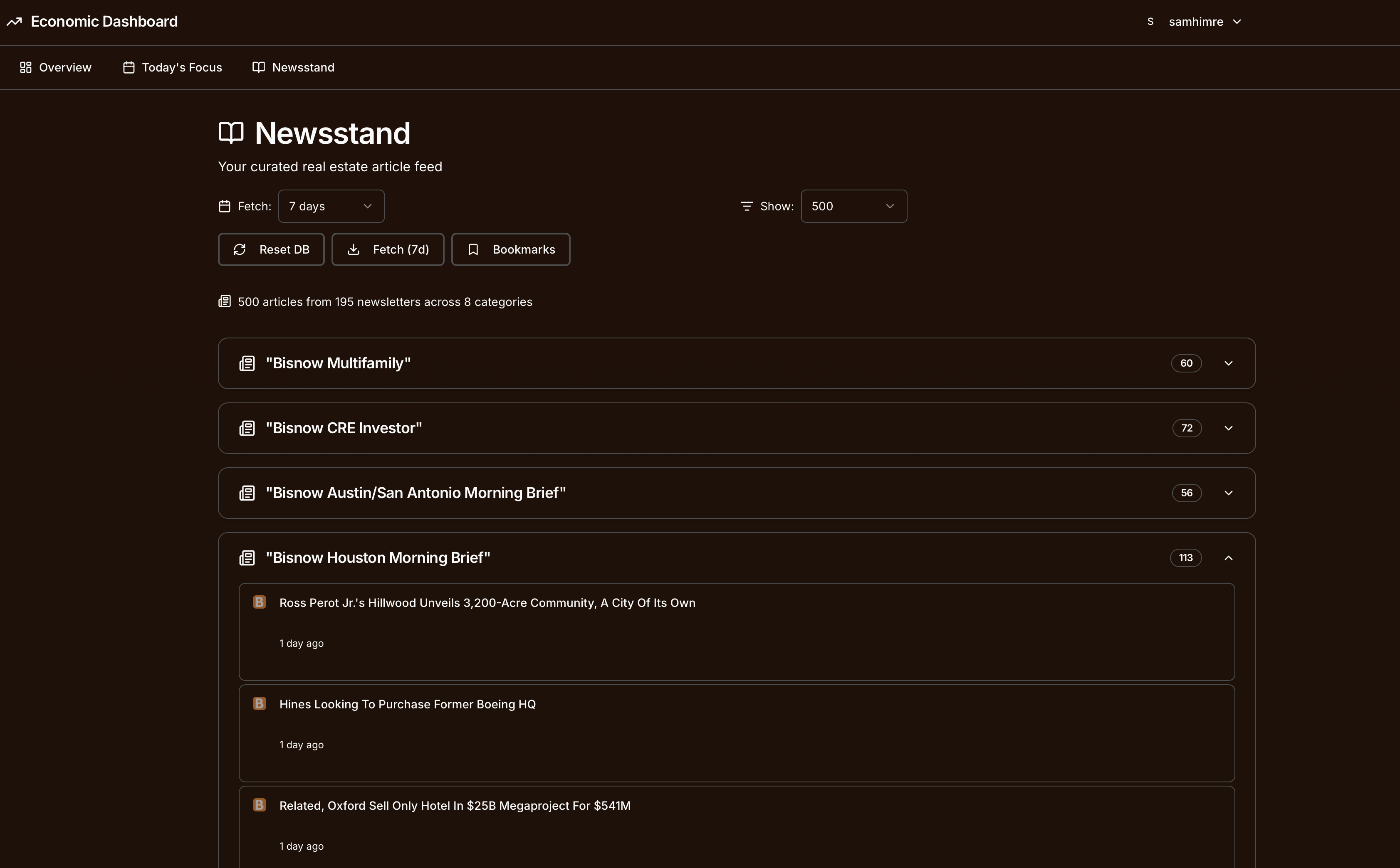Click the Reset DB button
This screenshot has height=868, width=1400.
point(271,249)
